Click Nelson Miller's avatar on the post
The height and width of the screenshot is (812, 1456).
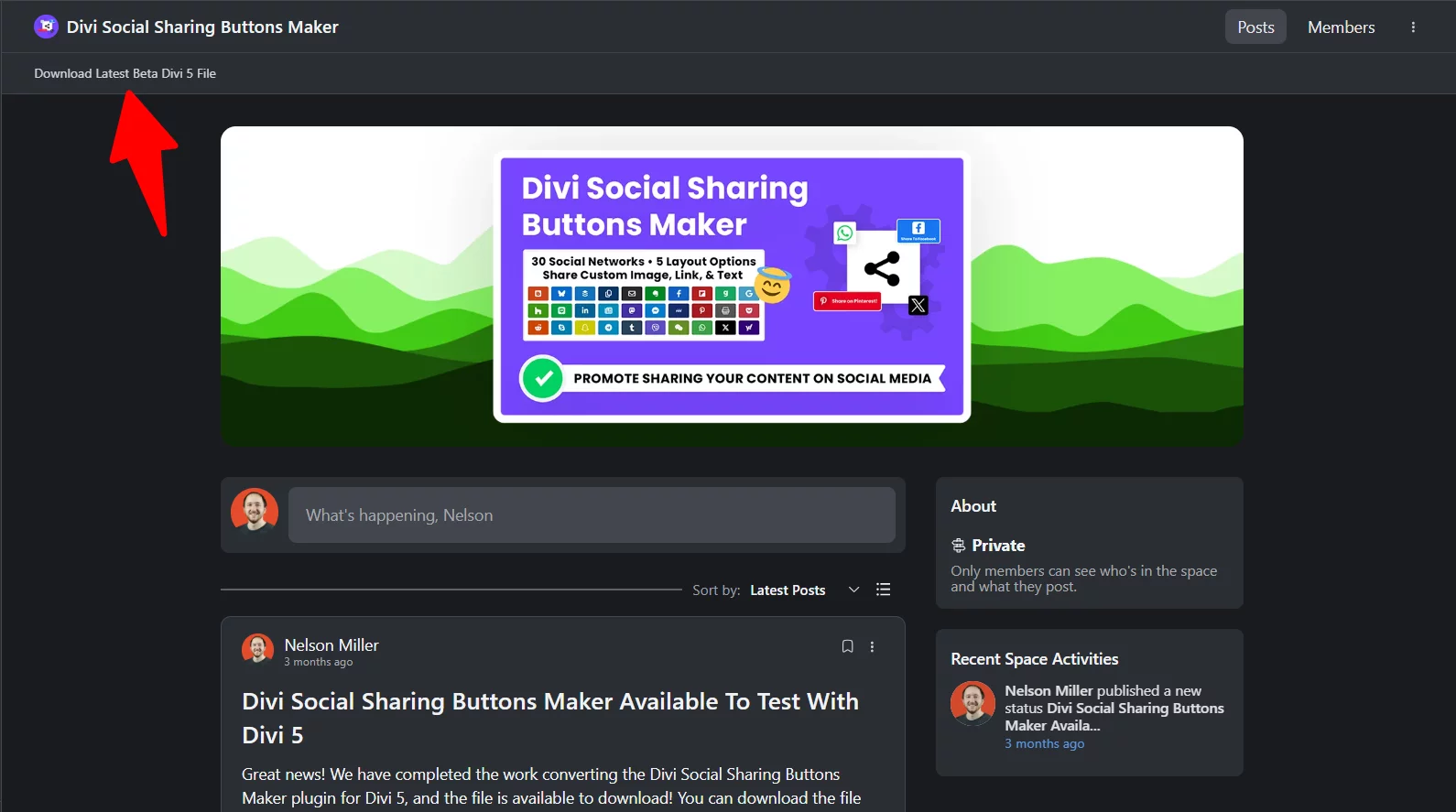(x=257, y=650)
